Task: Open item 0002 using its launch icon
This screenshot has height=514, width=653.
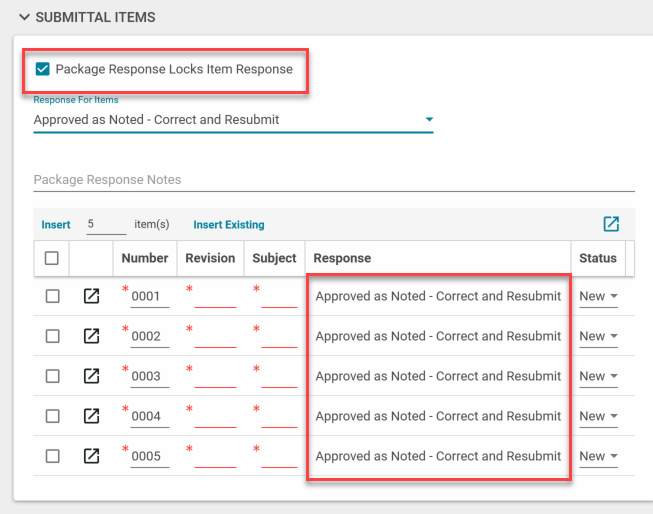Action: pyautogui.click(x=91, y=336)
